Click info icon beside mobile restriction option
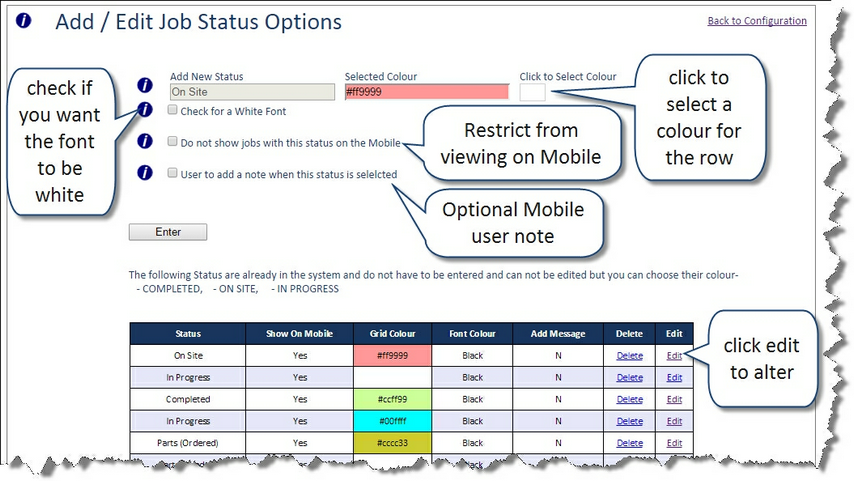Image resolution: width=854 pixels, height=481 pixels. (x=145, y=142)
